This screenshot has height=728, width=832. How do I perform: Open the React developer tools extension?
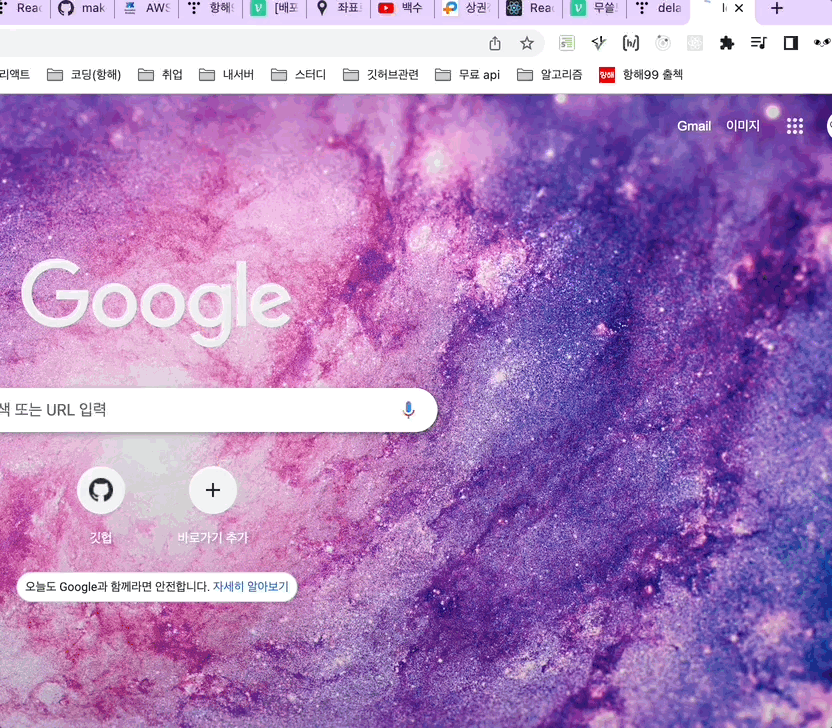(695, 43)
